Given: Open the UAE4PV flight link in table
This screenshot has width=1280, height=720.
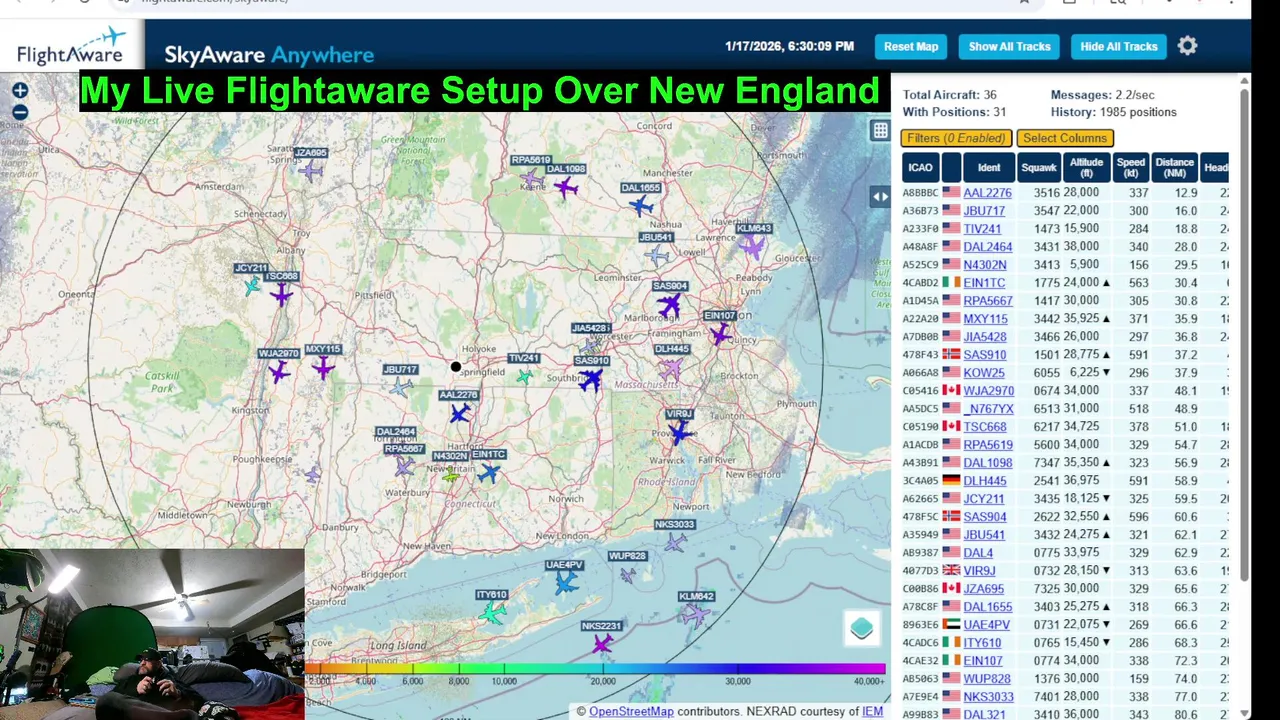Looking at the screenshot, I should tap(987, 625).
